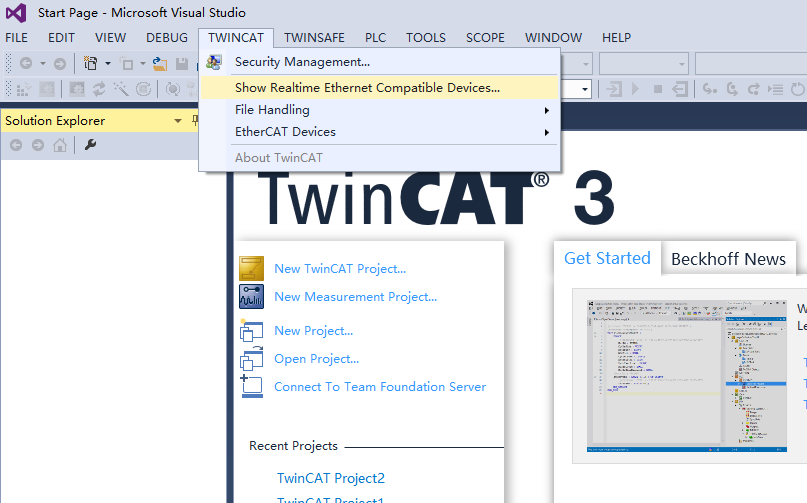Open the WINDOW menu

[x=553, y=38]
